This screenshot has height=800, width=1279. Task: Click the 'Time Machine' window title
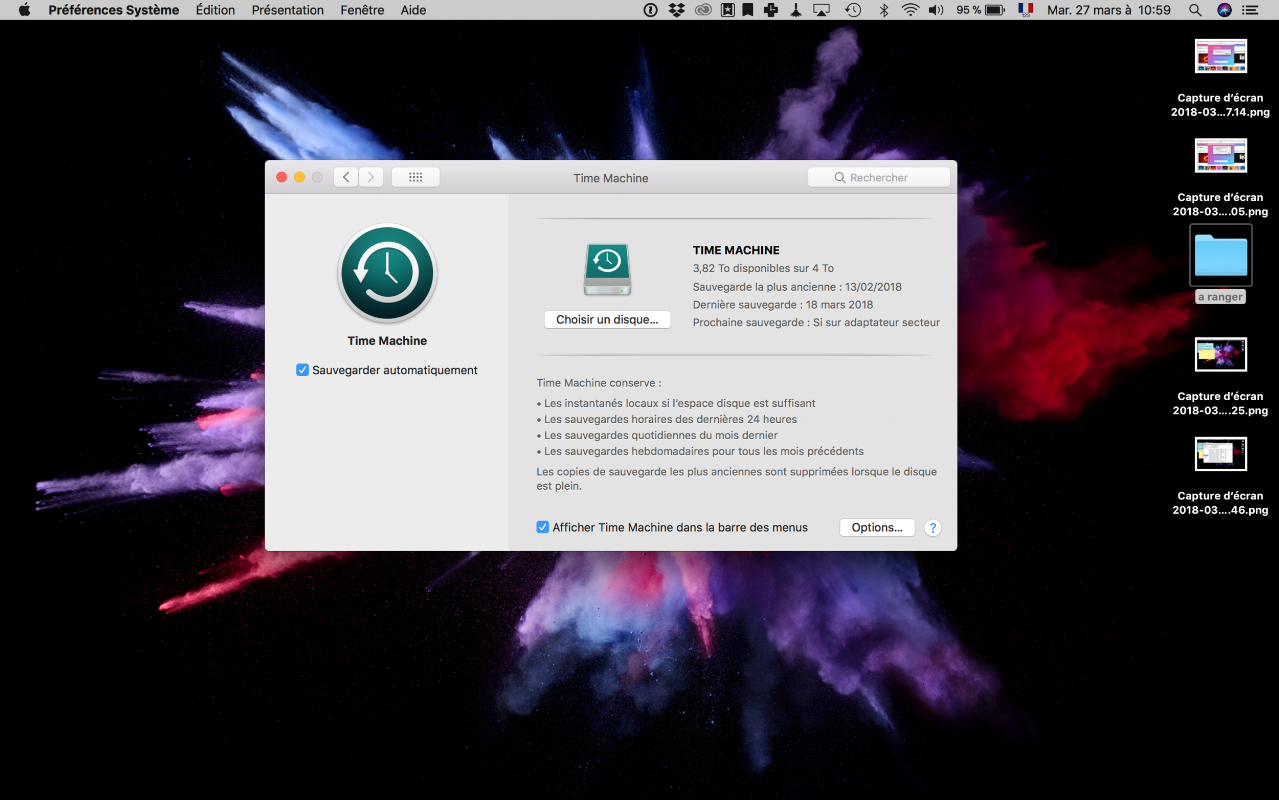tap(611, 178)
